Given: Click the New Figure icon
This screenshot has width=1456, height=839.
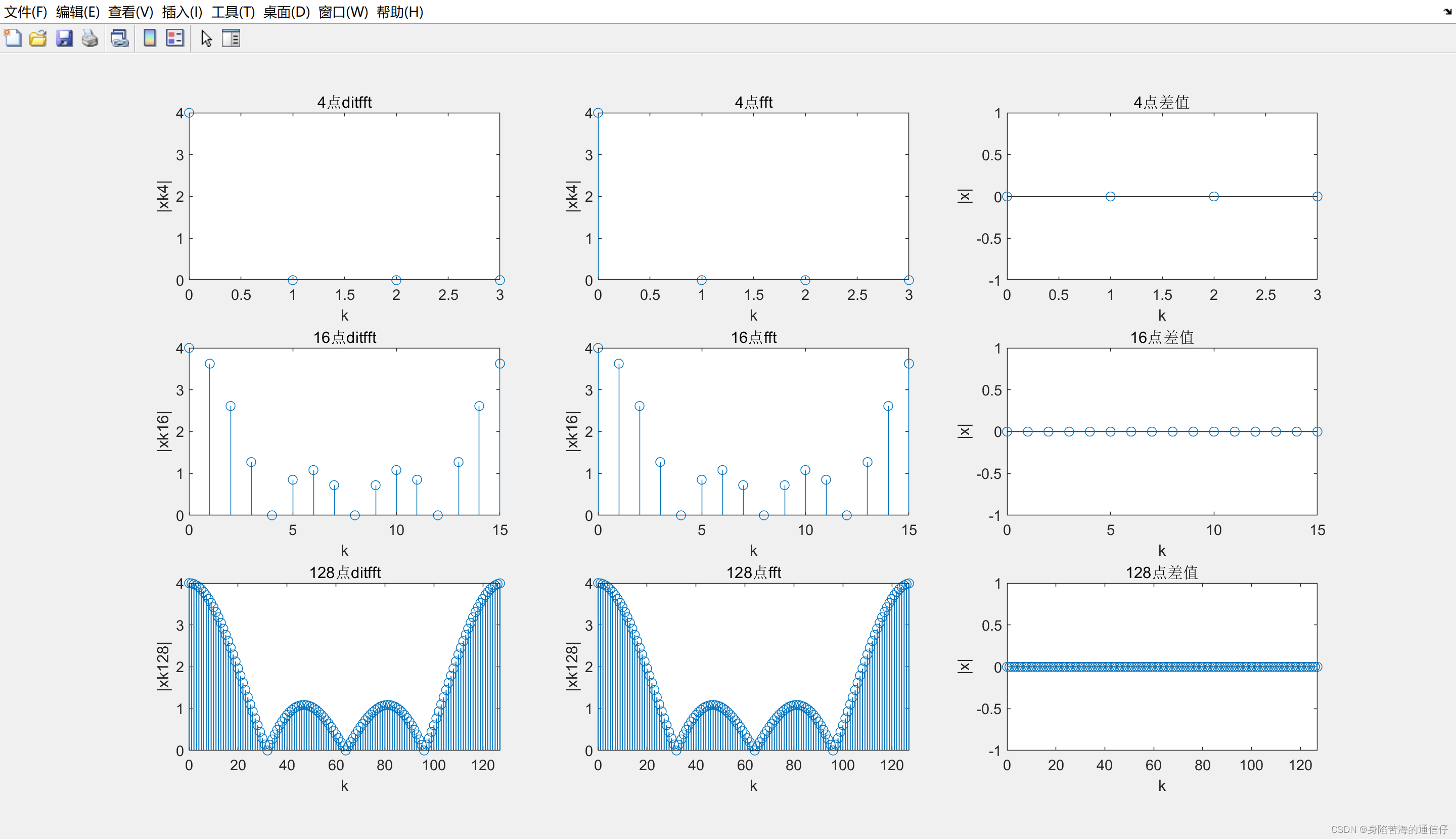Looking at the screenshot, I should point(13,38).
